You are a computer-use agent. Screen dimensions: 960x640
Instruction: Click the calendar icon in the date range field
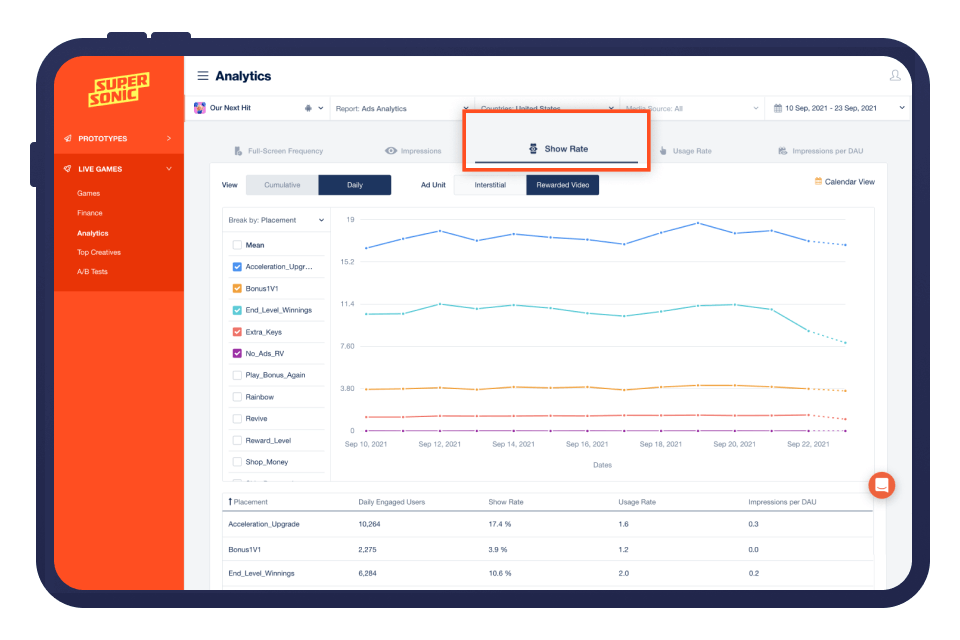[x=777, y=108]
